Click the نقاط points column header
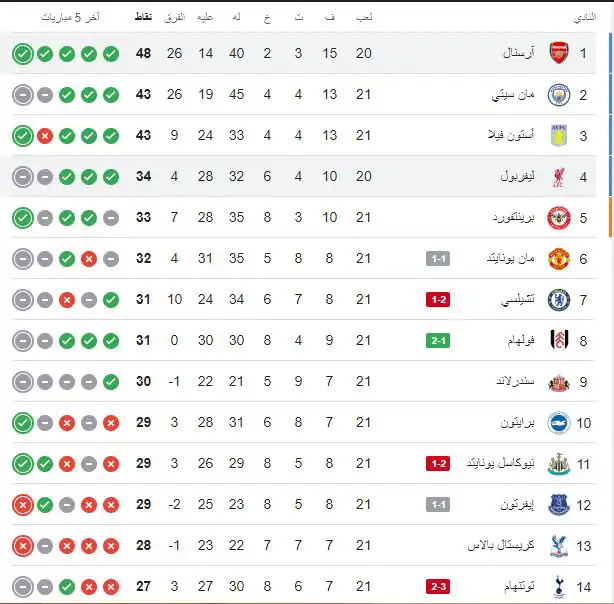The width and height of the screenshot is (614, 604). 143,19
